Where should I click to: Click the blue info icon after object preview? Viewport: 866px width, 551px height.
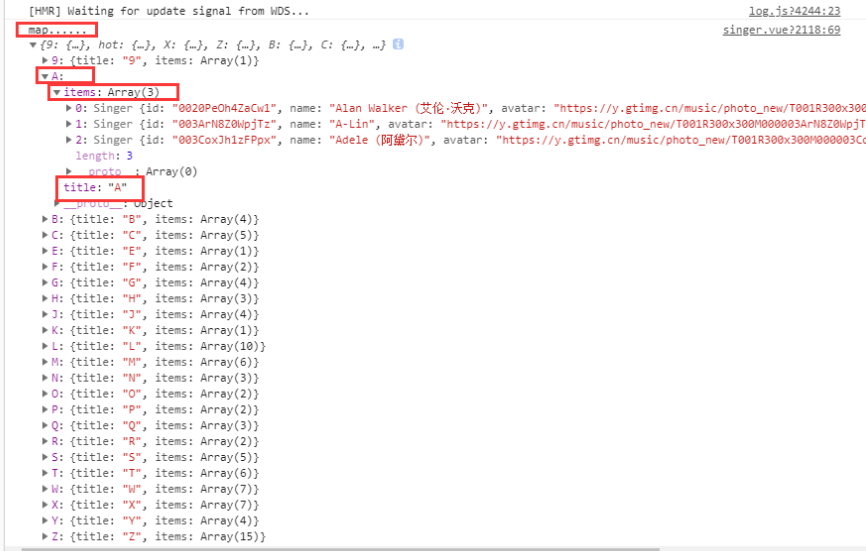point(398,44)
